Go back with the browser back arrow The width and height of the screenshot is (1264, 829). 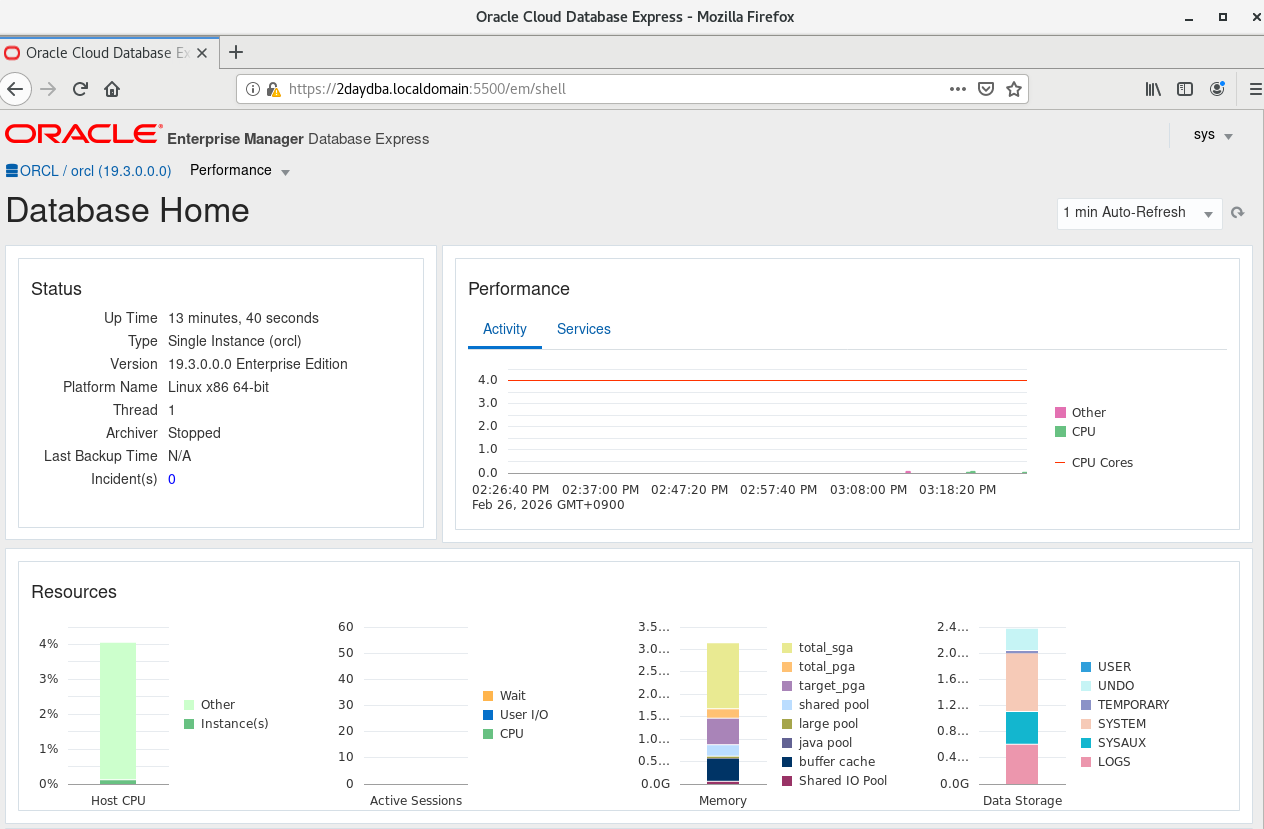point(13,89)
